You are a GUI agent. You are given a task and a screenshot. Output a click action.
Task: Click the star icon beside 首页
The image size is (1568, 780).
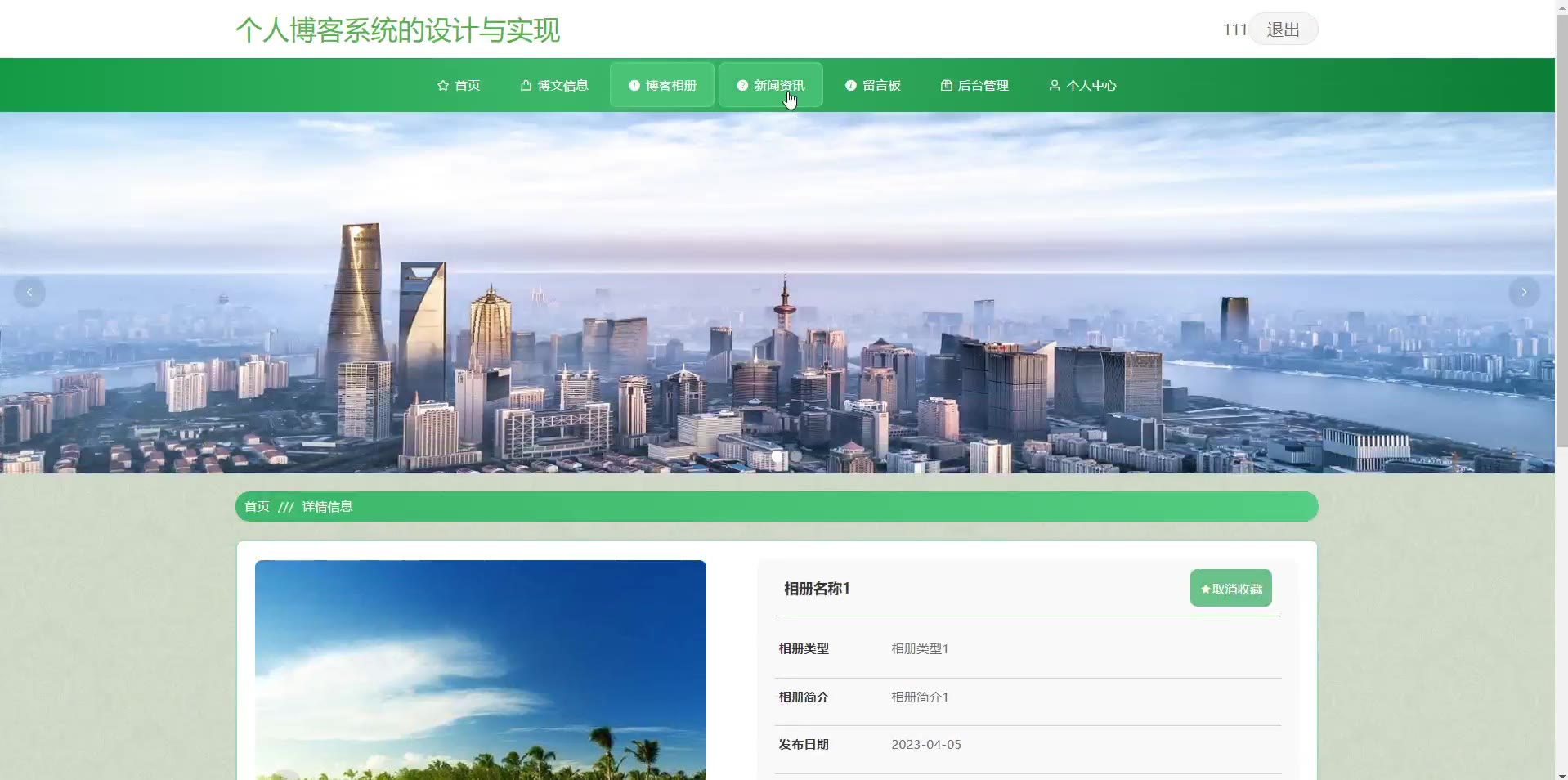tap(443, 85)
